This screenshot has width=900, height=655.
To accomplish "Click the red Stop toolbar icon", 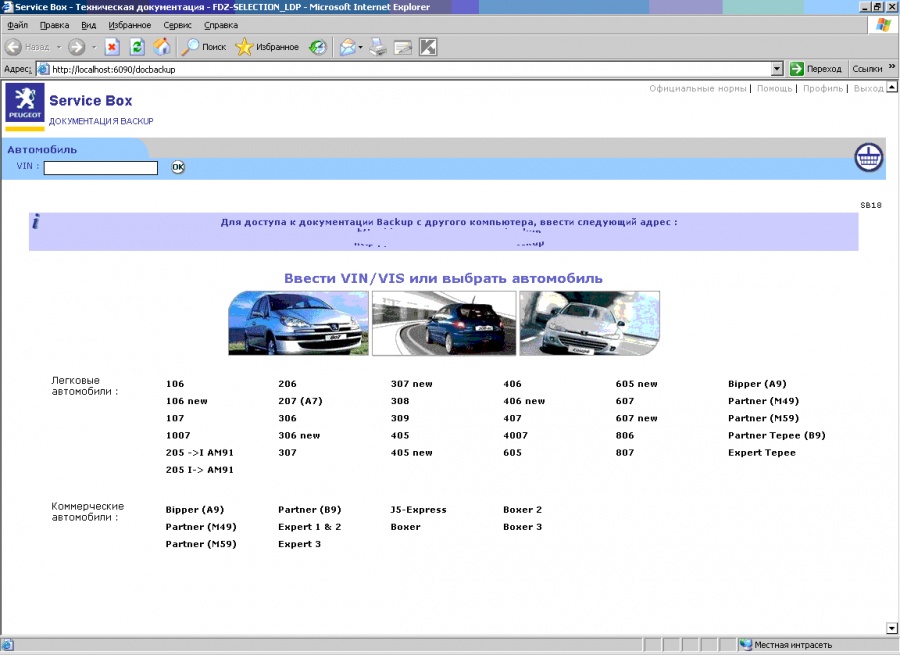I will pyautogui.click(x=112, y=47).
